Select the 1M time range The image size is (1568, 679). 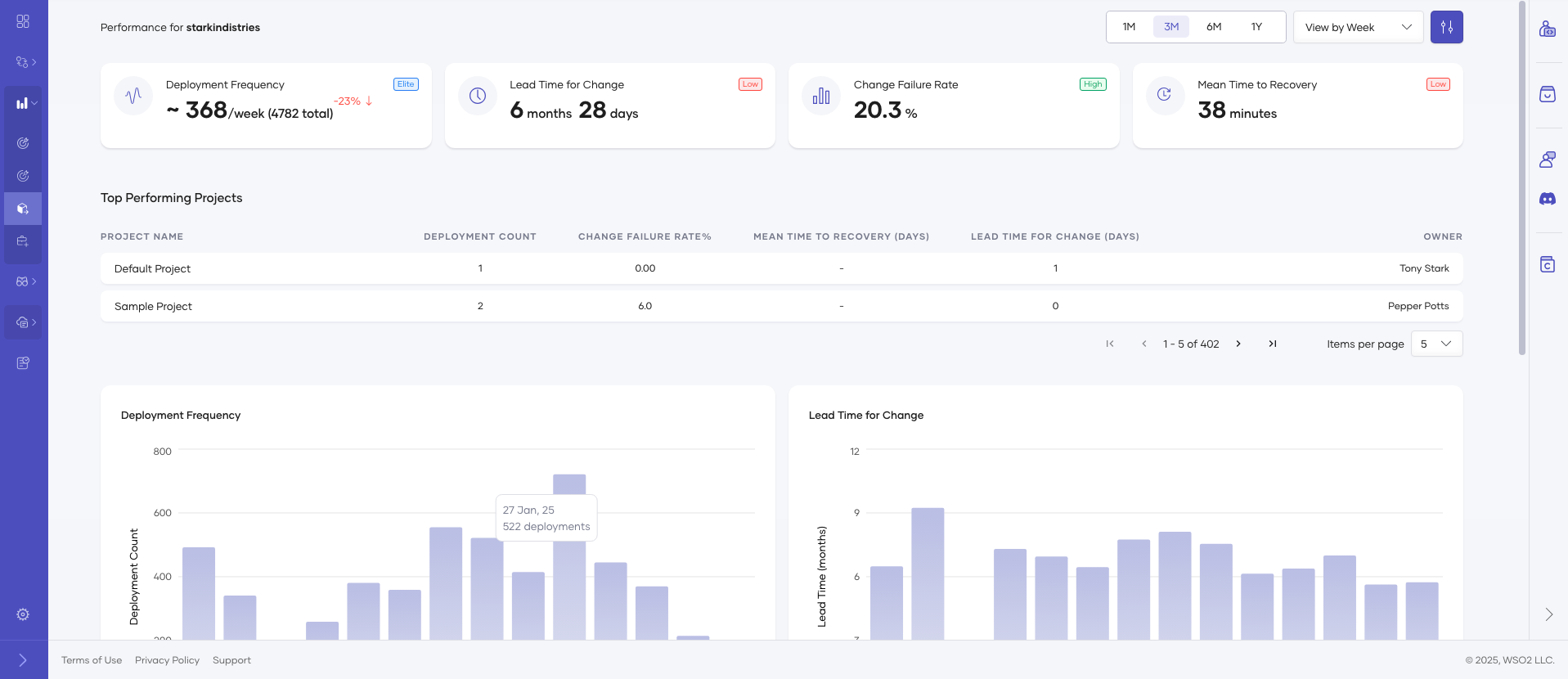coord(1129,27)
